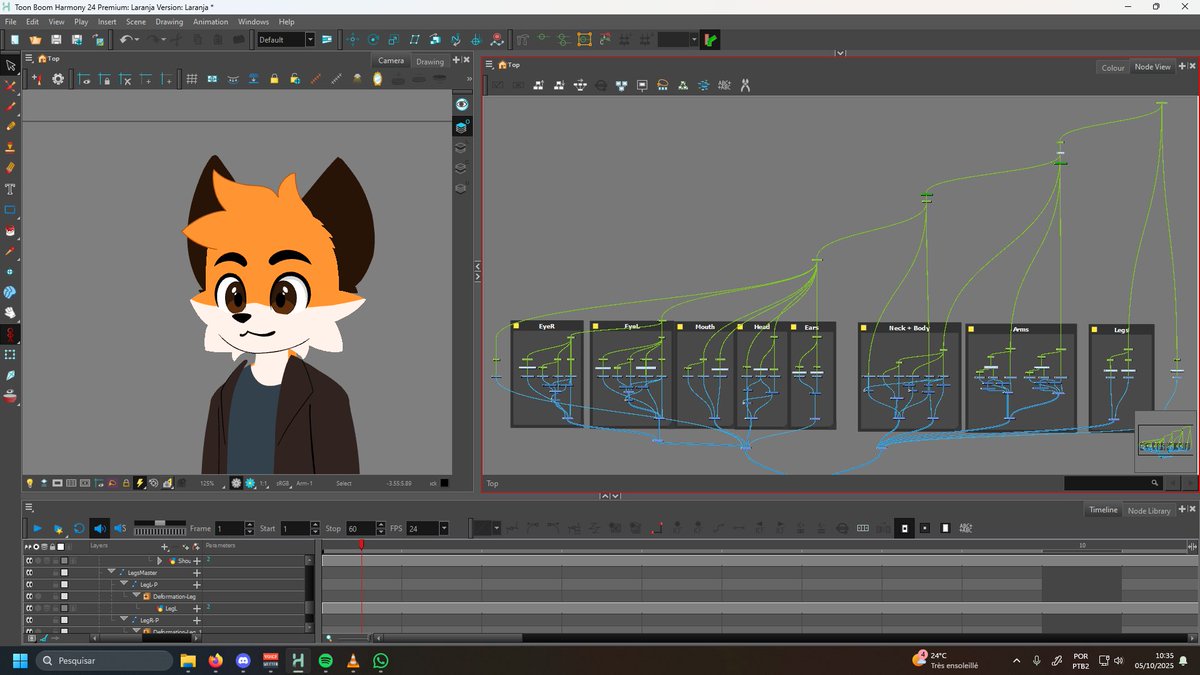This screenshot has width=1200, height=675.
Task: Switch to the Colour tab
Action: [1113, 68]
